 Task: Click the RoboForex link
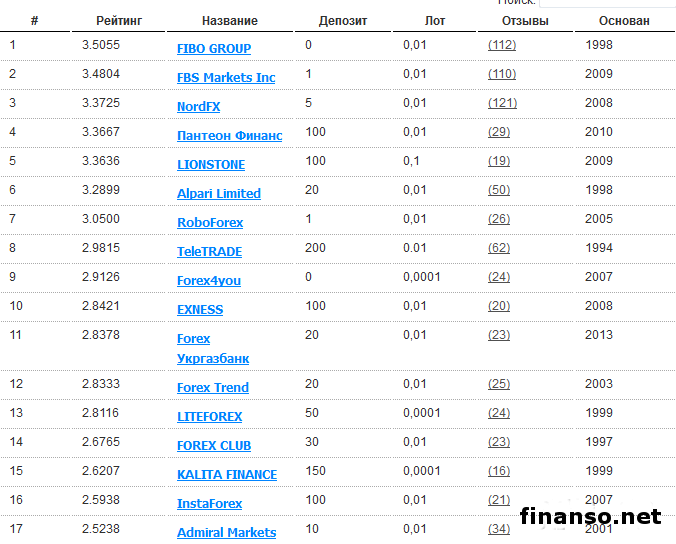coord(209,222)
